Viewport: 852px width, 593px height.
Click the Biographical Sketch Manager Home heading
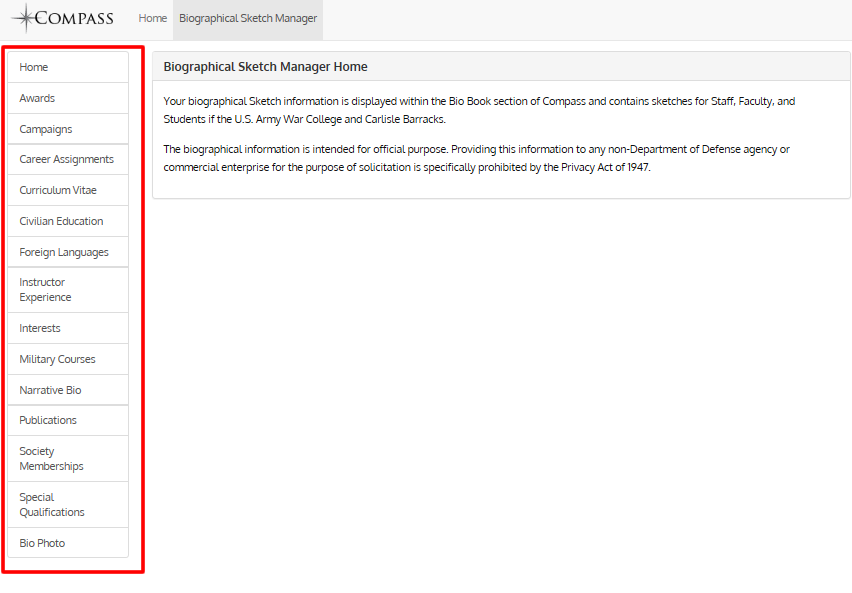point(265,67)
